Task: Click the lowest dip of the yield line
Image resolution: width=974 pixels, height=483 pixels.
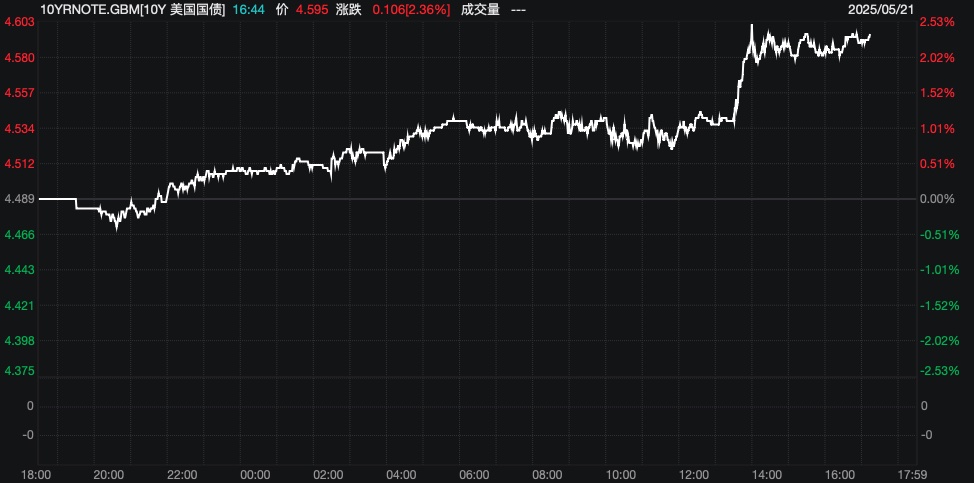Action: [117, 227]
